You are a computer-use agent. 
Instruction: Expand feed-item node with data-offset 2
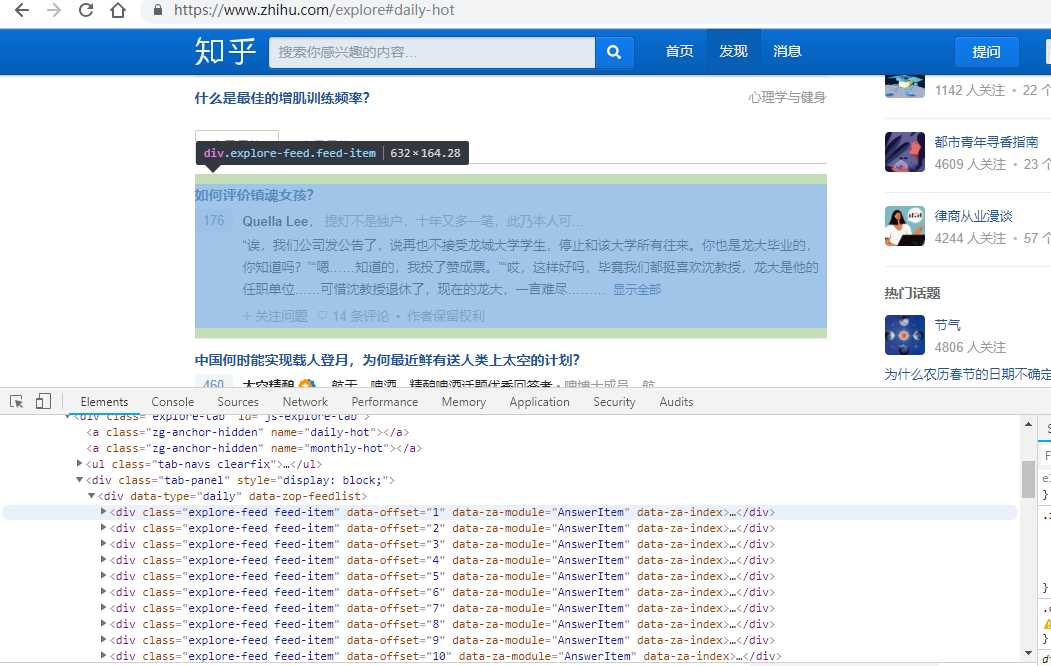[104, 527]
